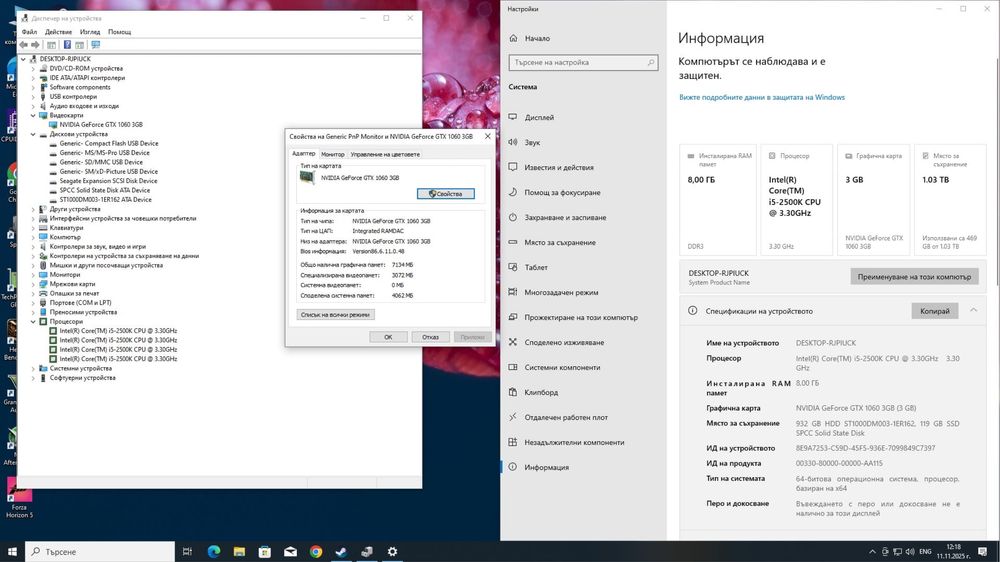
Task: Click the Back arrow in Device Manager toolbar
Action: tap(24, 45)
